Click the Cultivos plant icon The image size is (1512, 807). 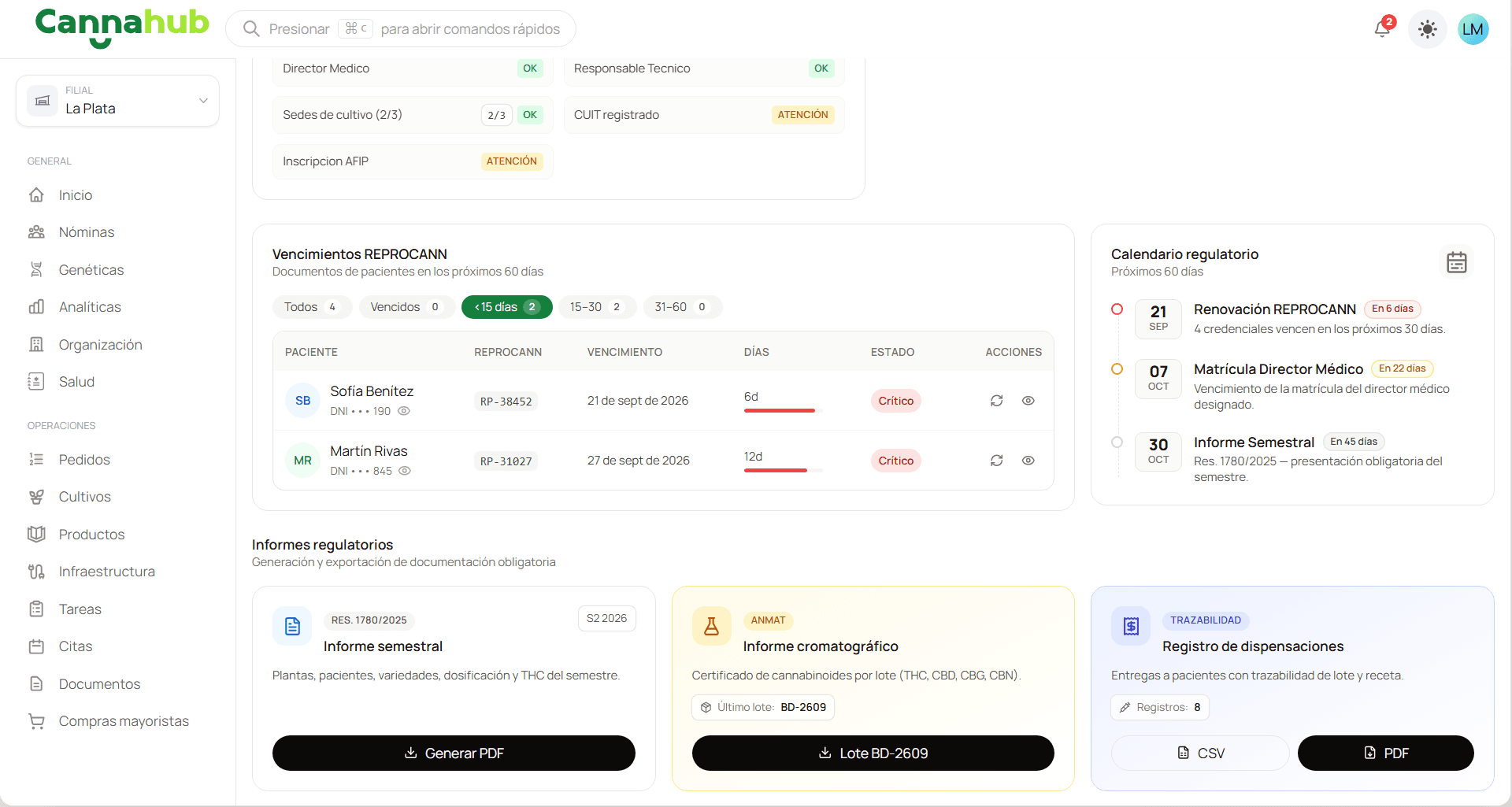(36, 497)
